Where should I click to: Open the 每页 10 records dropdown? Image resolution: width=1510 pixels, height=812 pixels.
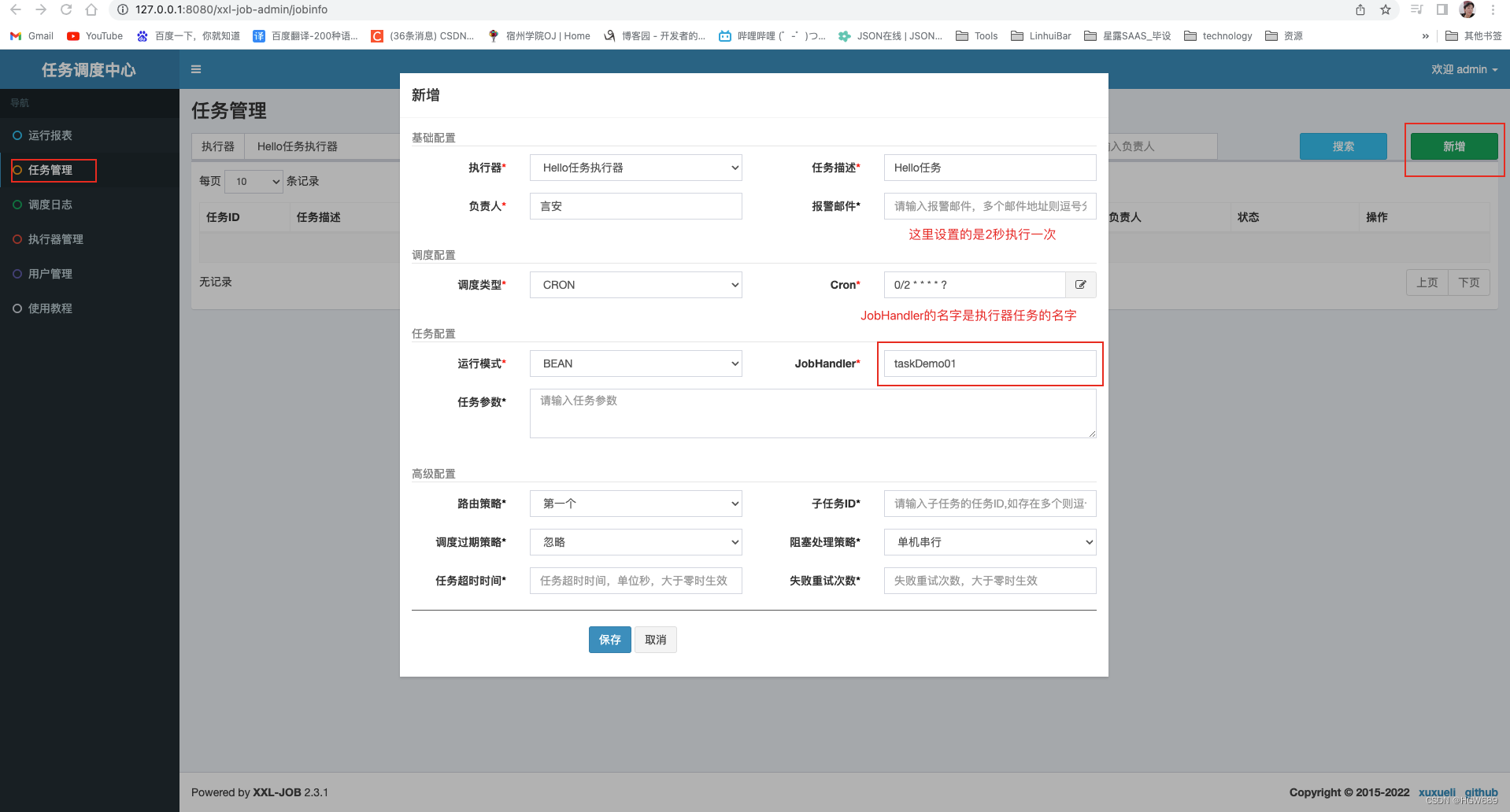254,181
